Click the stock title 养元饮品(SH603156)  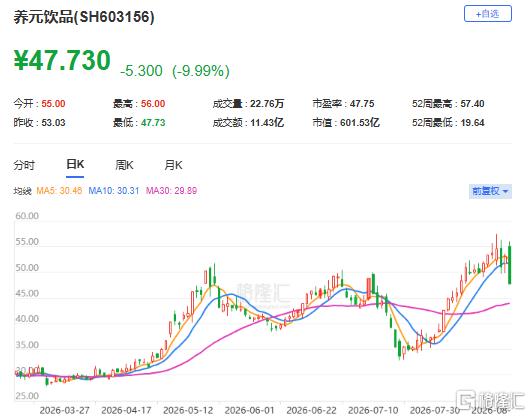coord(84,17)
